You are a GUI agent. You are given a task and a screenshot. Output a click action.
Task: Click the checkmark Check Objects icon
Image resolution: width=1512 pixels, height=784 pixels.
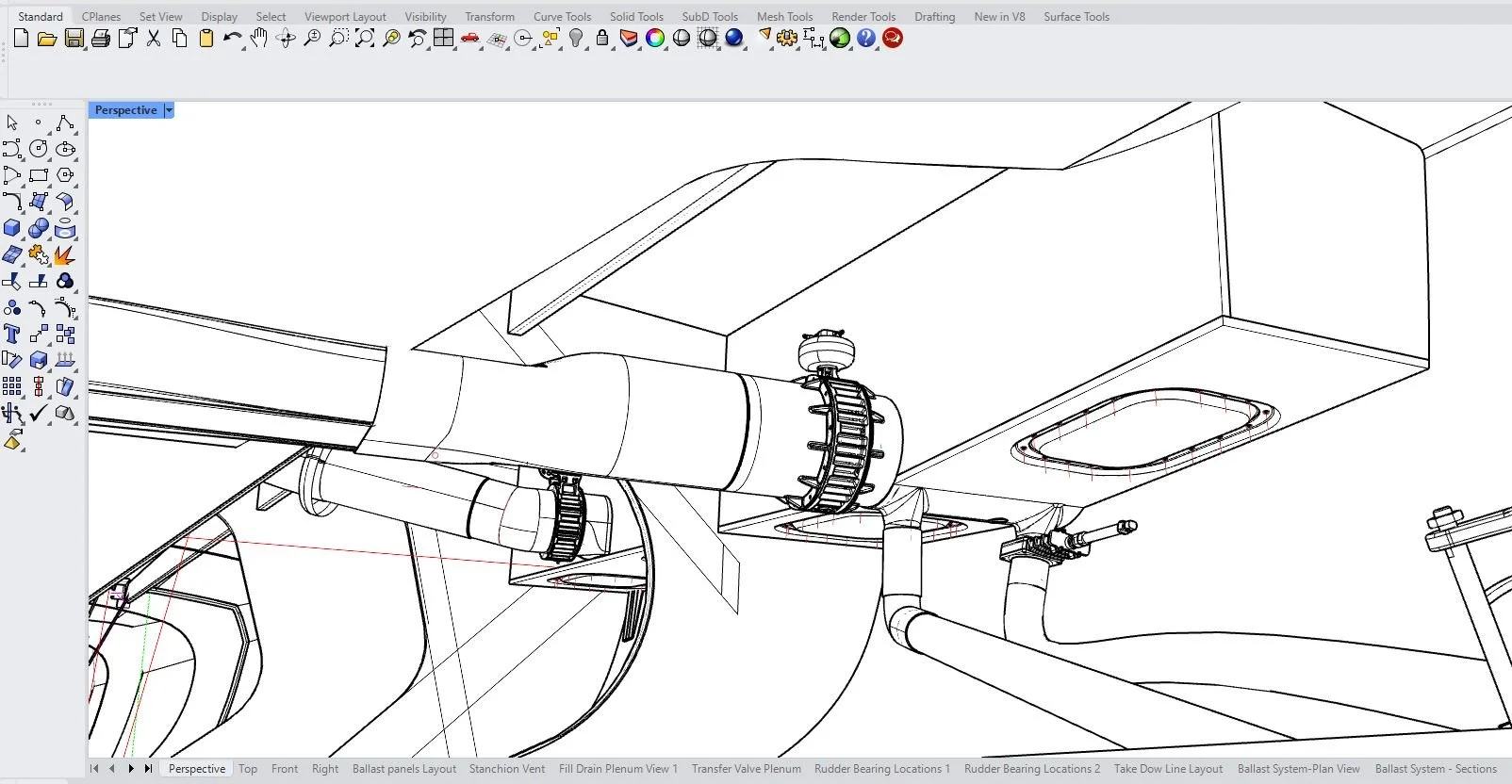[39, 413]
